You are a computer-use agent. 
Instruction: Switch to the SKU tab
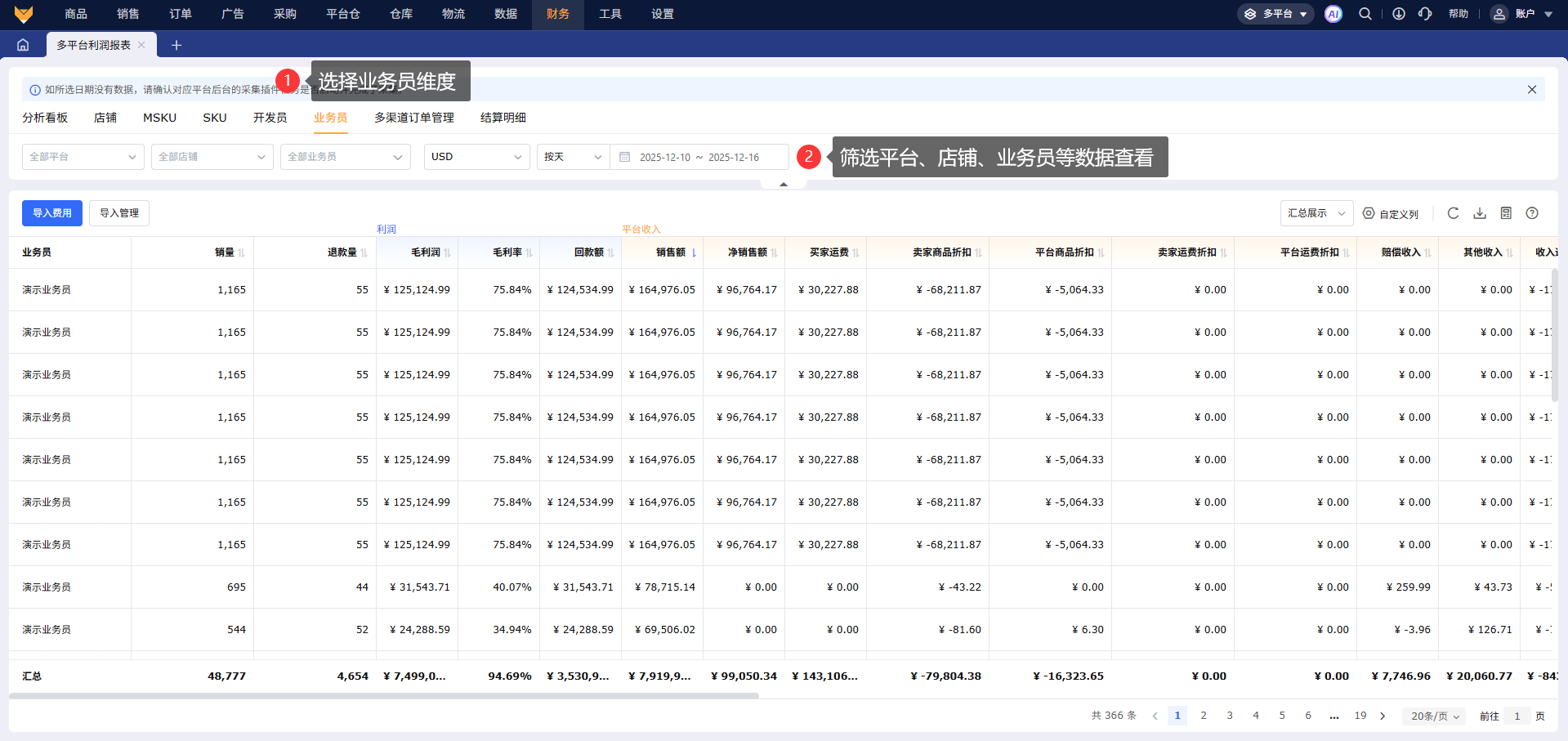tap(214, 118)
